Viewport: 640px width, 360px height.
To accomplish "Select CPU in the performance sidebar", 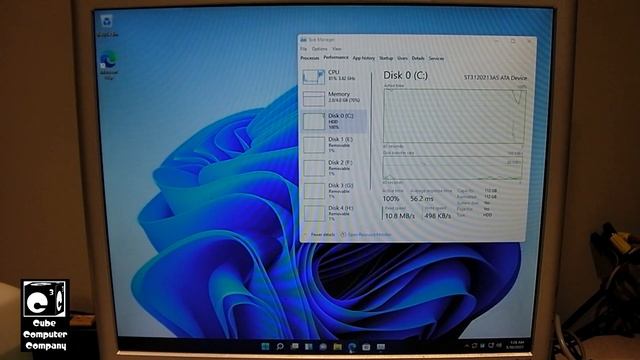I will point(334,76).
